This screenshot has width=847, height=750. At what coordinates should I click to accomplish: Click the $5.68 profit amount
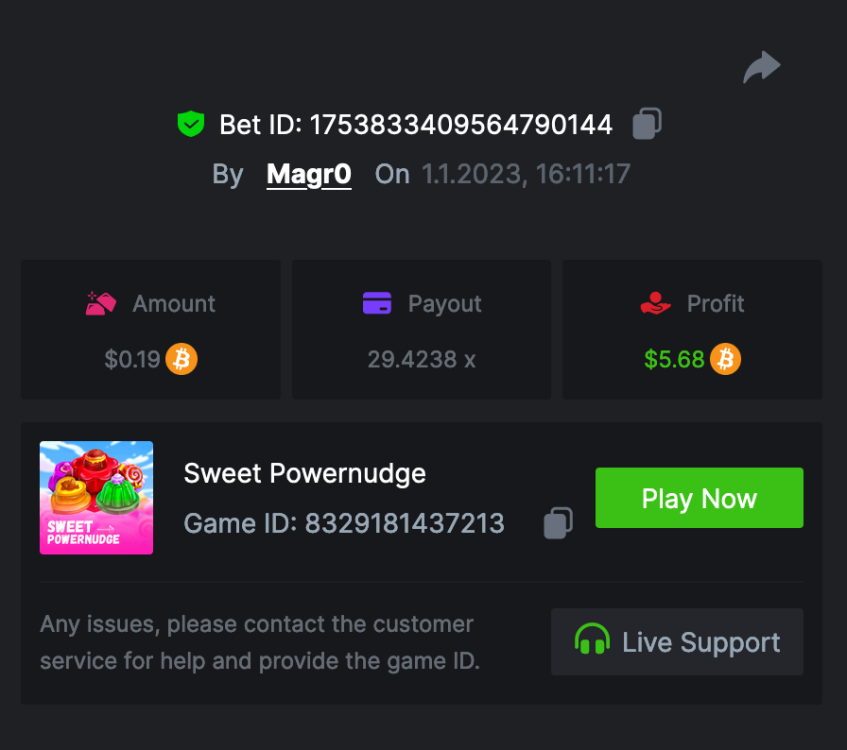click(674, 359)
